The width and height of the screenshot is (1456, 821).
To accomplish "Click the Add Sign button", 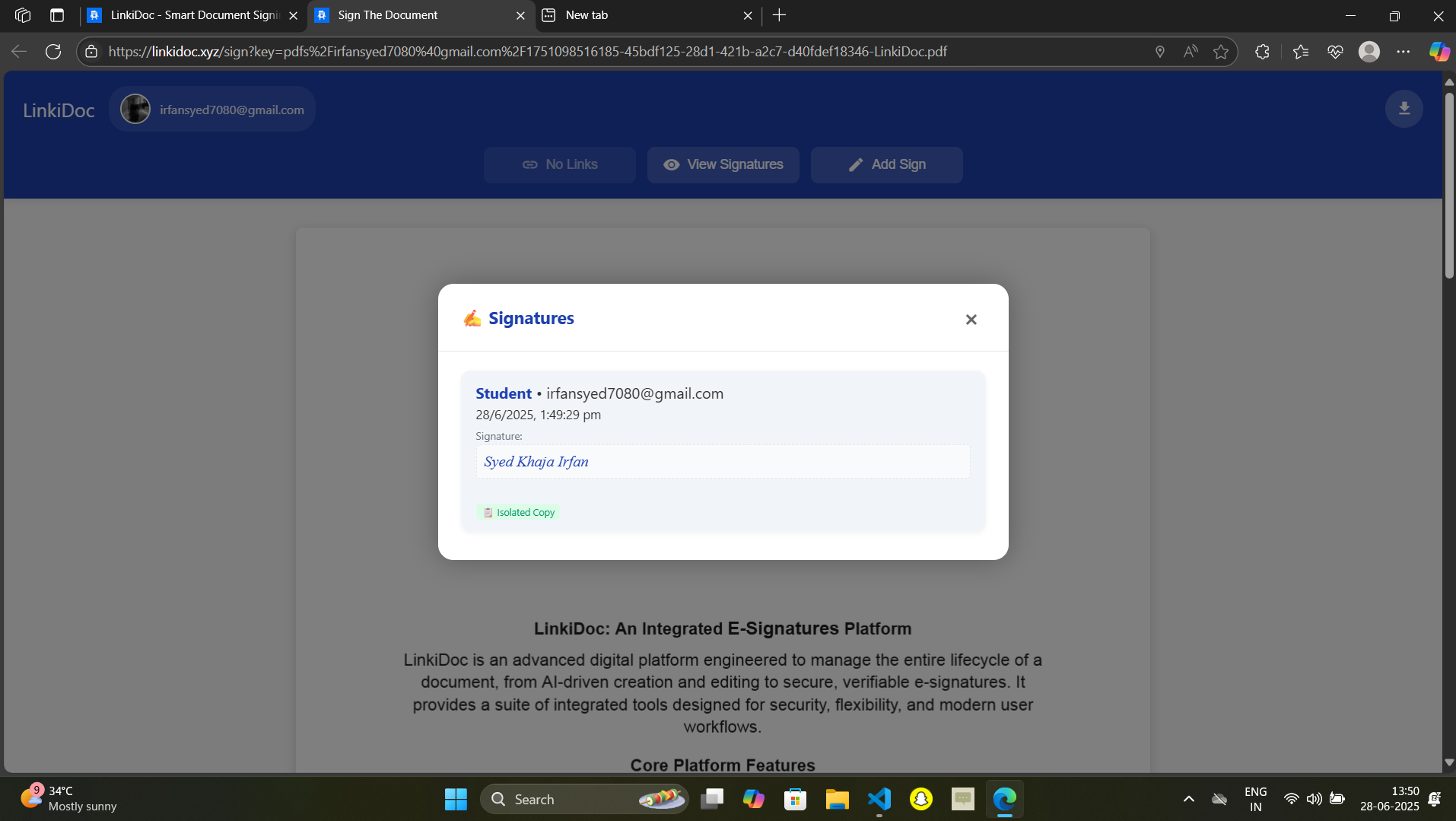I will tap(886, 164).
